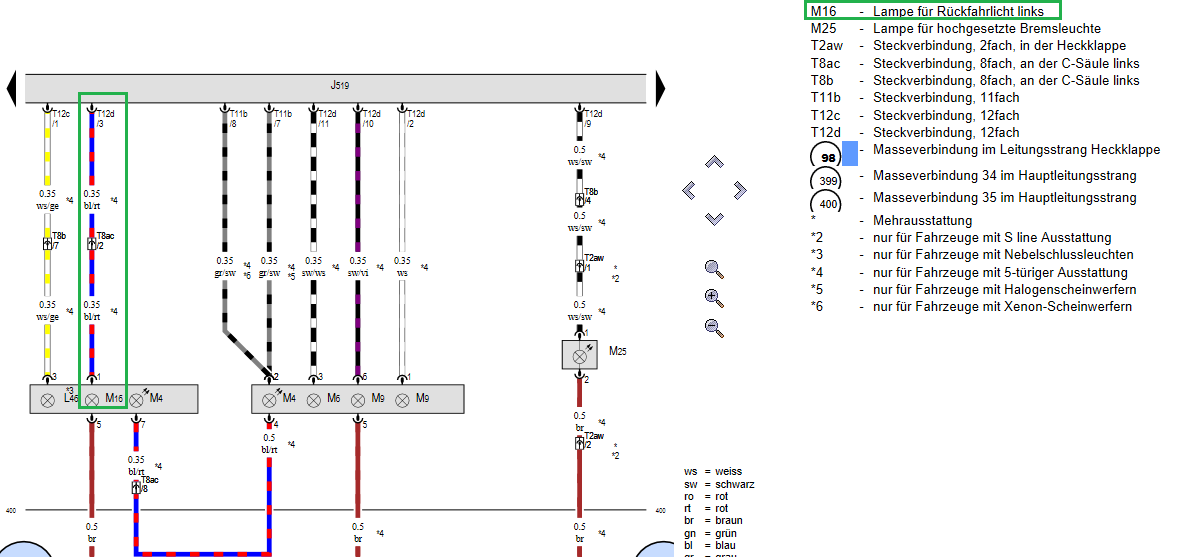
Task: Select the M25 high brake lamp symbol
Action: (x=580, y=356)
